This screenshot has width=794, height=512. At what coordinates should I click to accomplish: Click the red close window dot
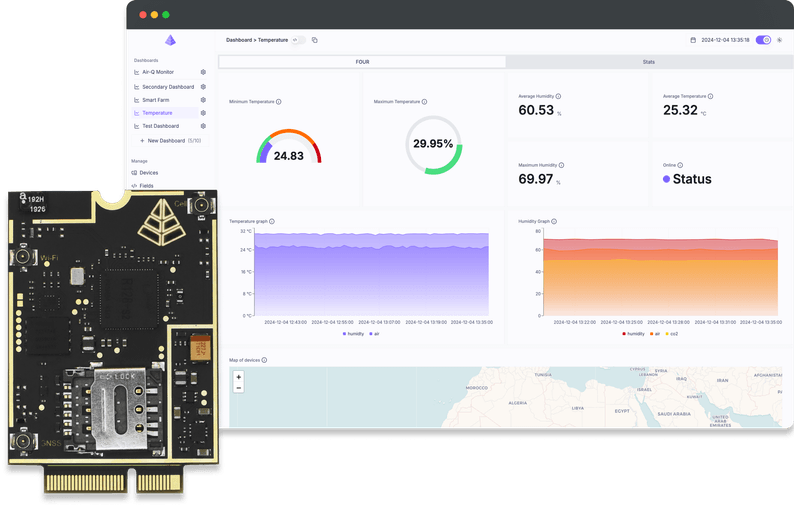tap(143, 15)
